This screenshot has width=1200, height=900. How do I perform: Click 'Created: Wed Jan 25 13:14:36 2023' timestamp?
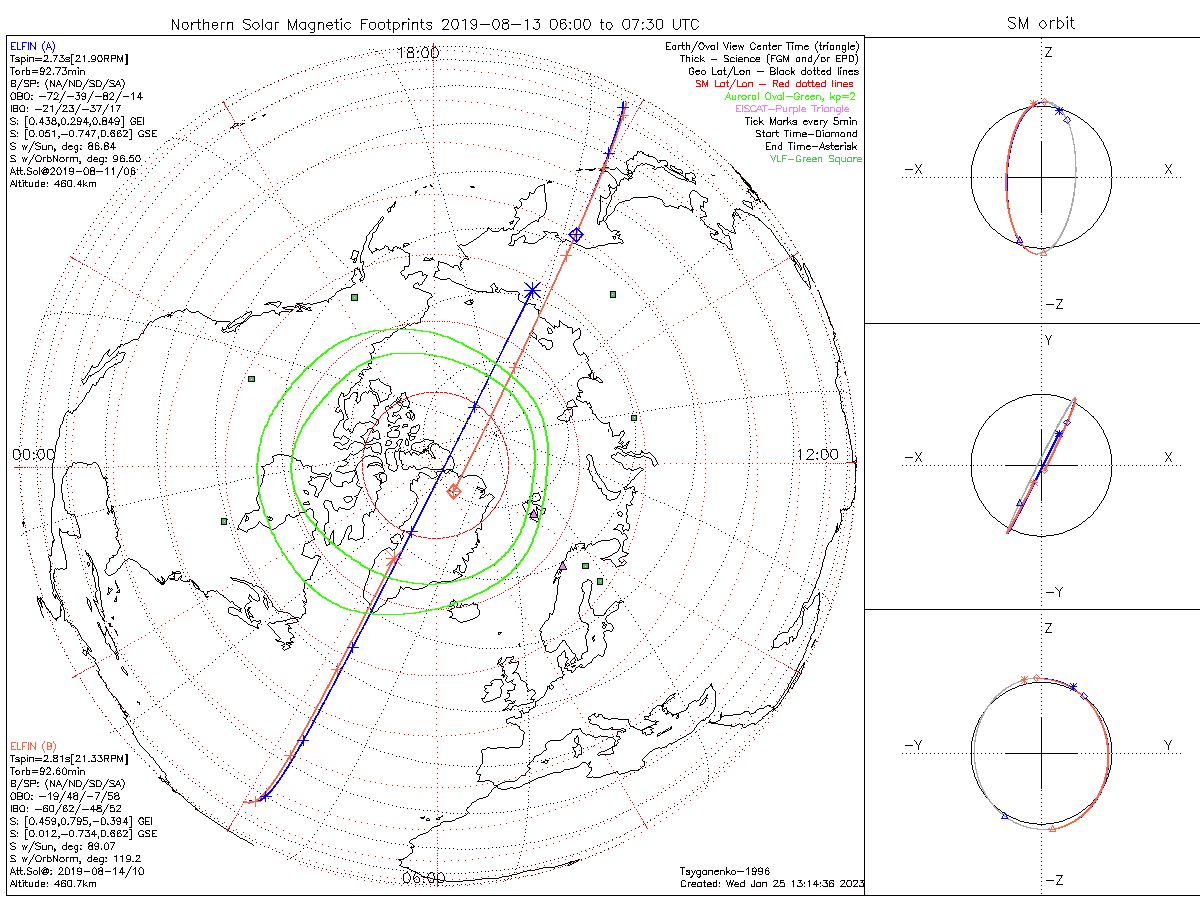[771, 884]
